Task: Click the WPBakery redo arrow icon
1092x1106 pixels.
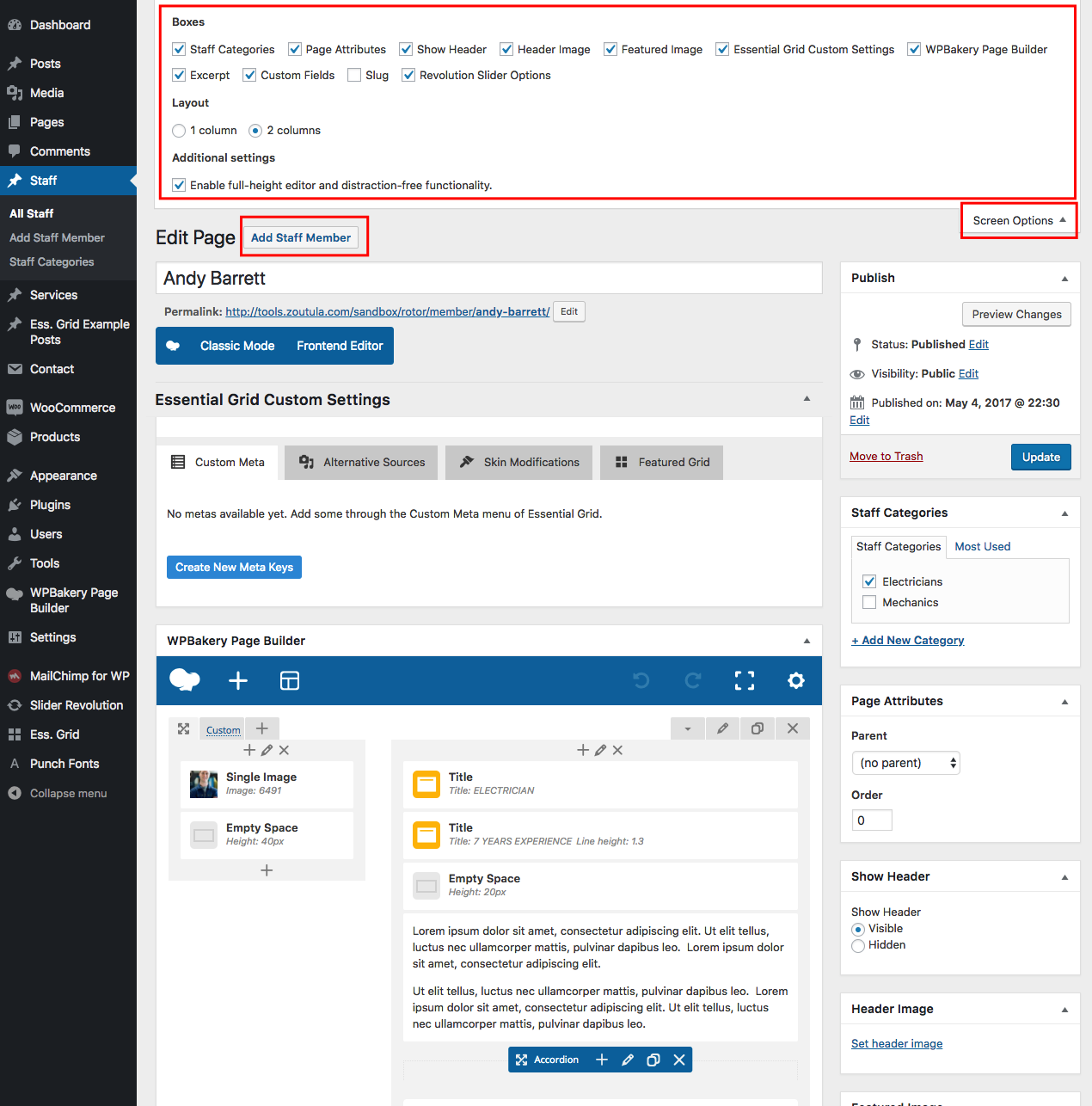Action: 693,681
